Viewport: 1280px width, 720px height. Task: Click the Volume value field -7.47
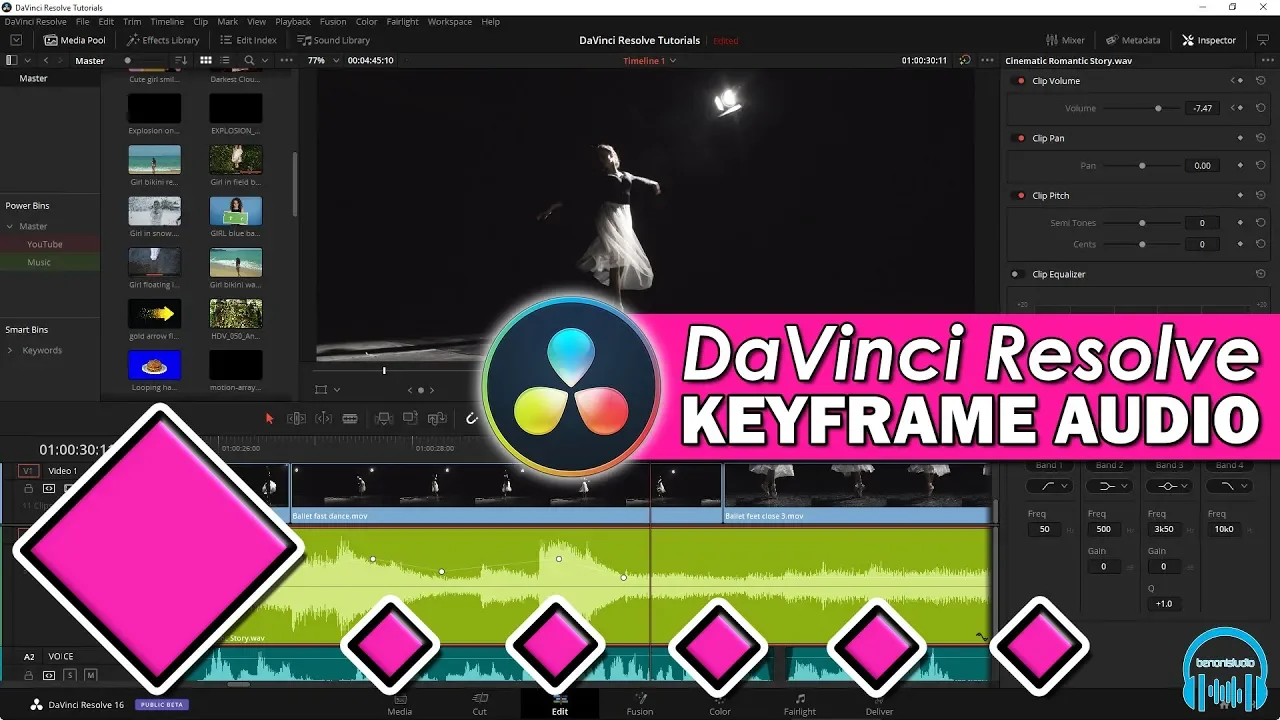1202,108
